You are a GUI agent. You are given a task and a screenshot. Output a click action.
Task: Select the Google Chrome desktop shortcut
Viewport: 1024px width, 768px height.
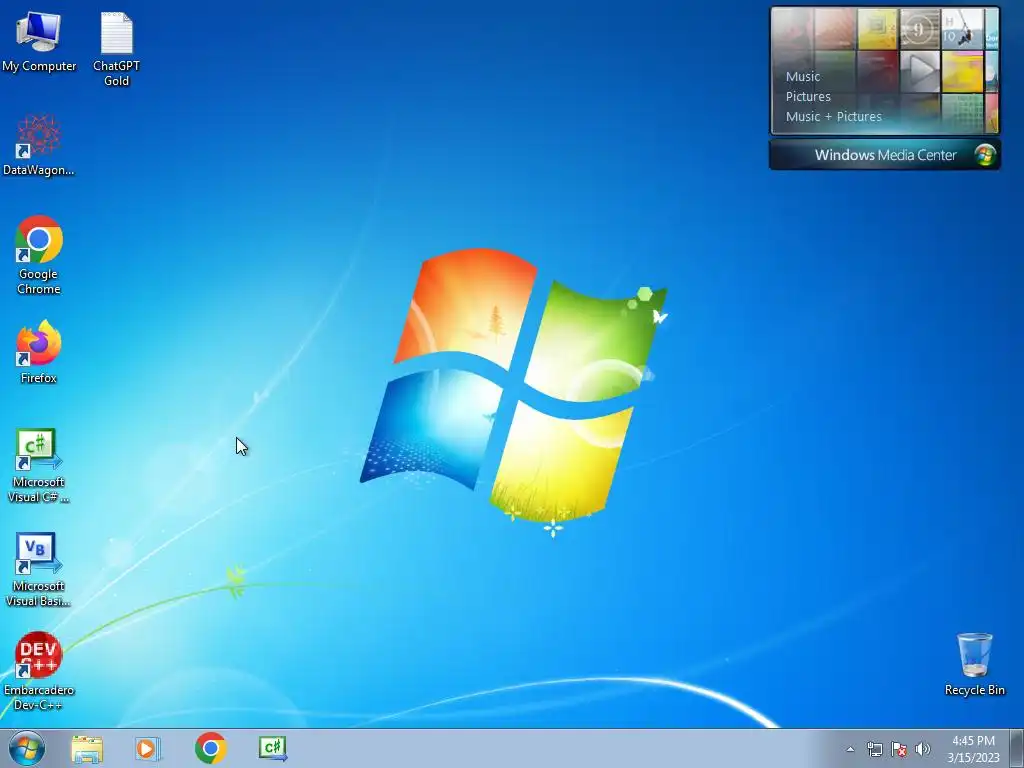coord(39,255)
